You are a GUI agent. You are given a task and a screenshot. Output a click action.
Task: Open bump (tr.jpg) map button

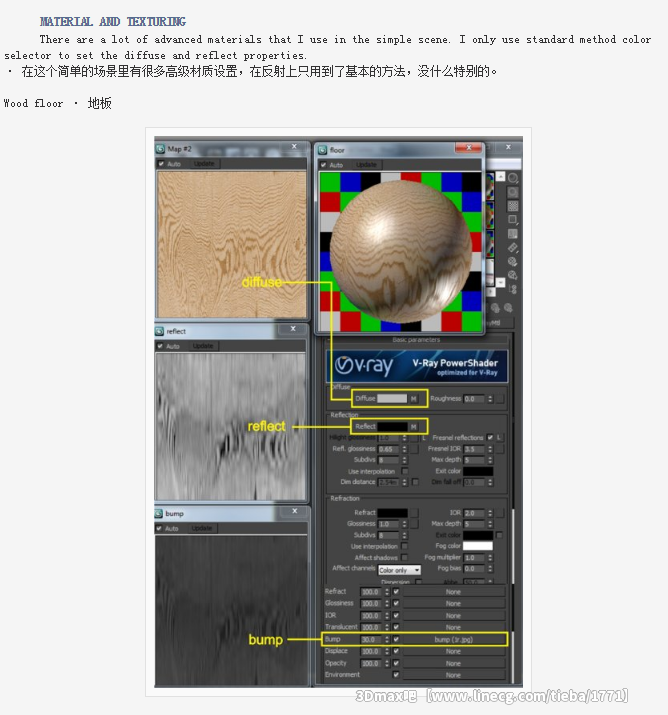tap(454, 639)
